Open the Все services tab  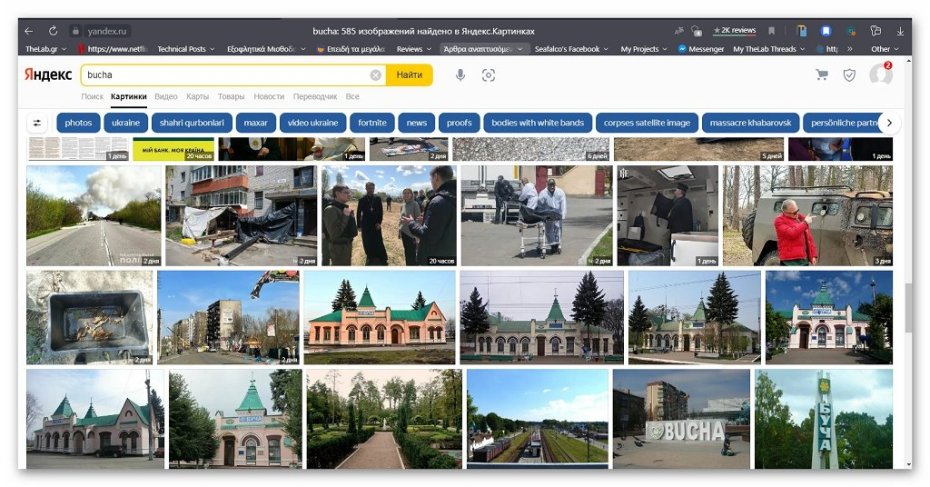[352, 96]
